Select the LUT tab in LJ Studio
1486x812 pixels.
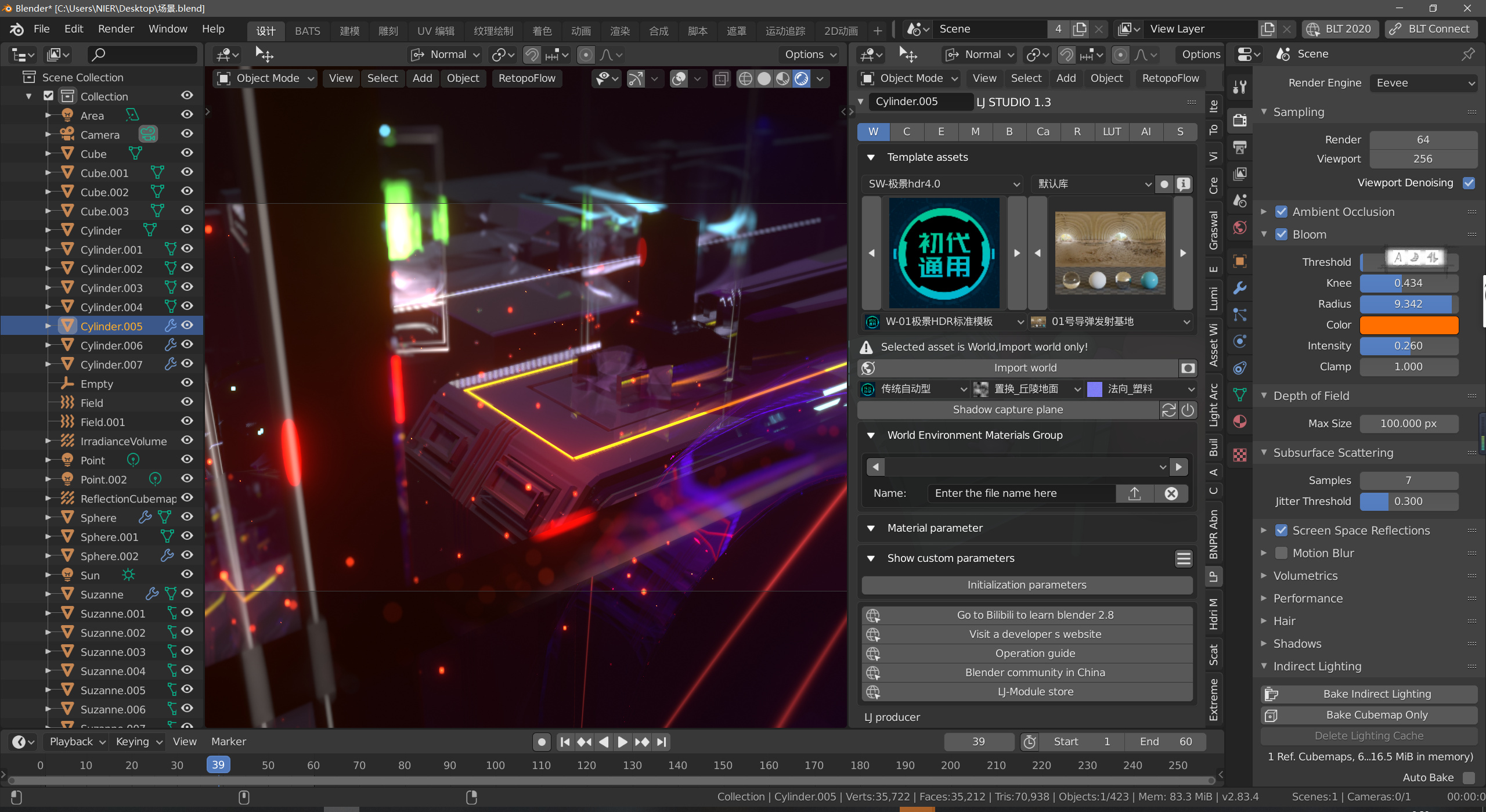[1112, 132]
